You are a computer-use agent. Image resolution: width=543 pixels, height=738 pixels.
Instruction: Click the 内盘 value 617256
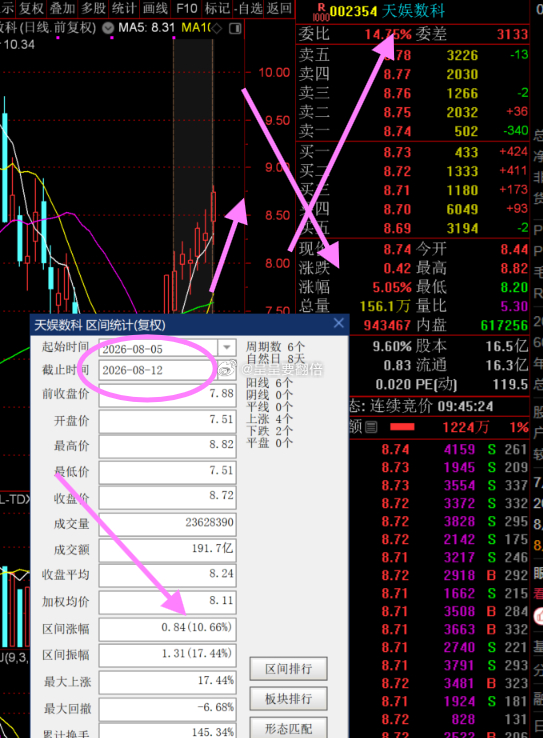[x=504, y=325]
